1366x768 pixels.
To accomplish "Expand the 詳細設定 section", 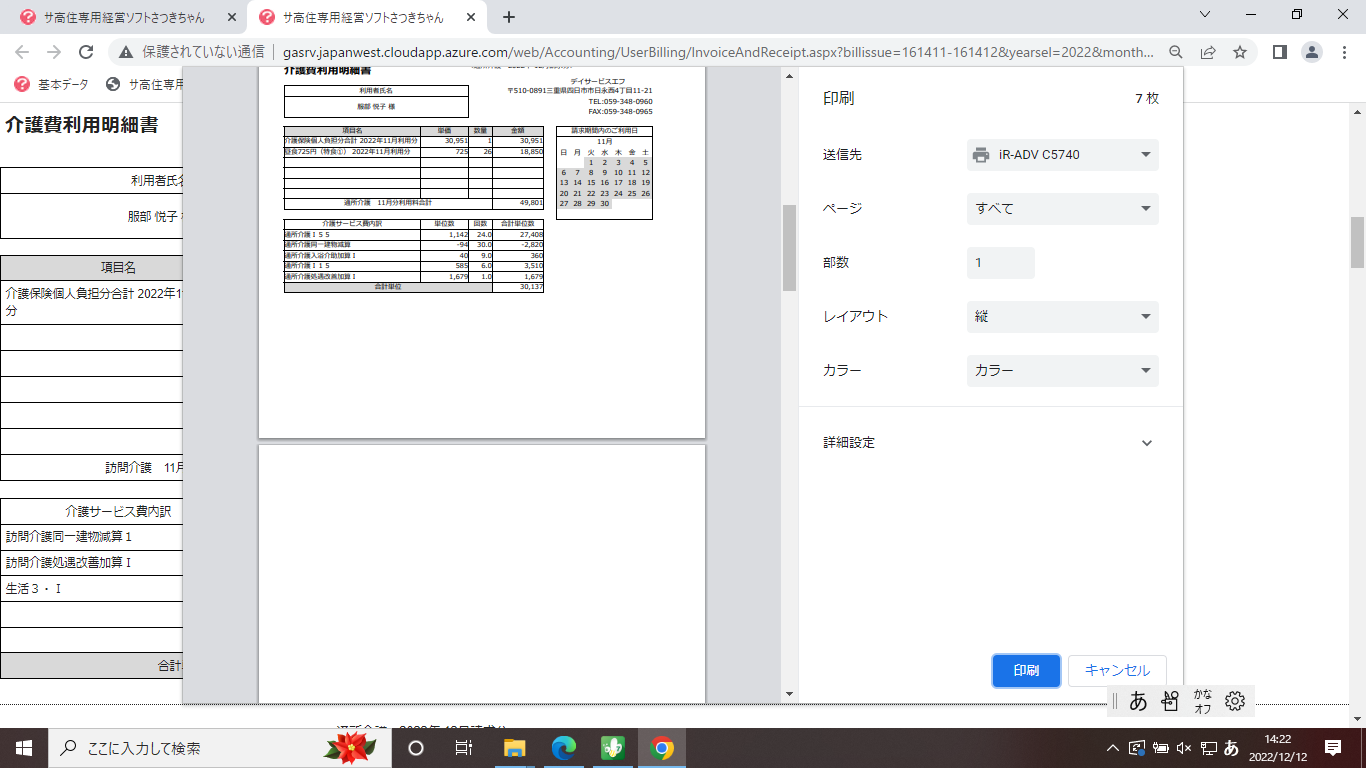I will click(1146, 443).
